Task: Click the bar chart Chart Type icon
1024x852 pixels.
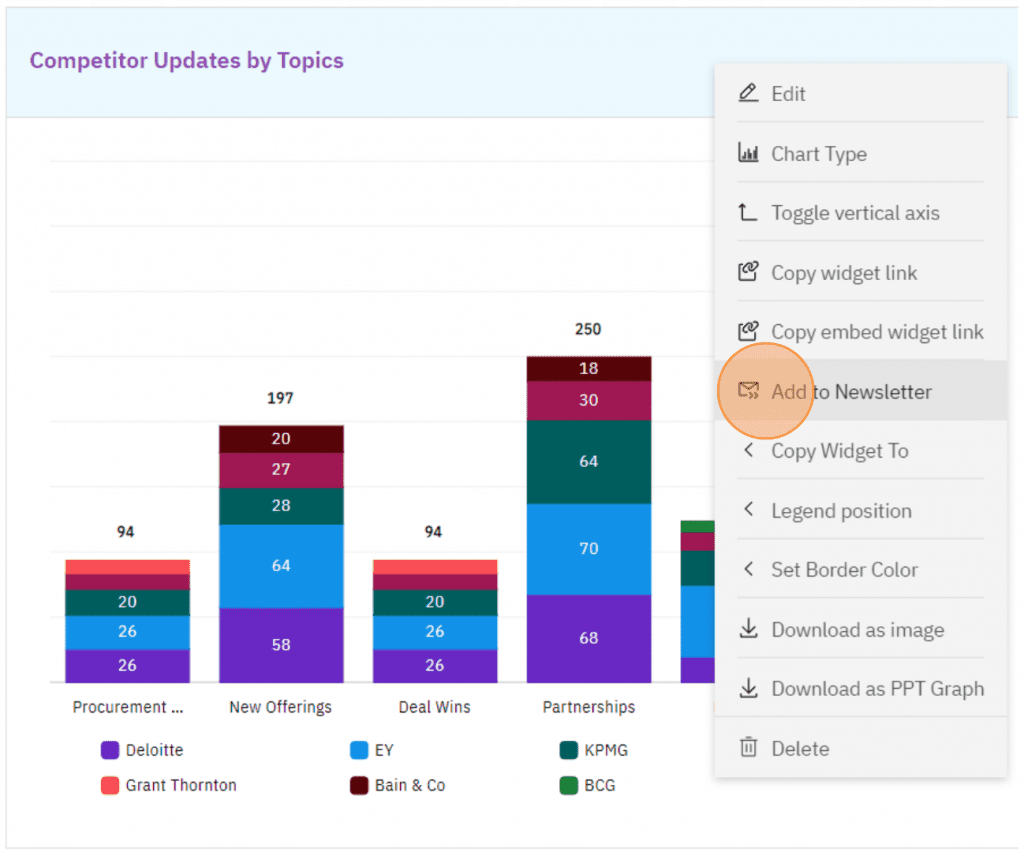Action: coord(748,153)
